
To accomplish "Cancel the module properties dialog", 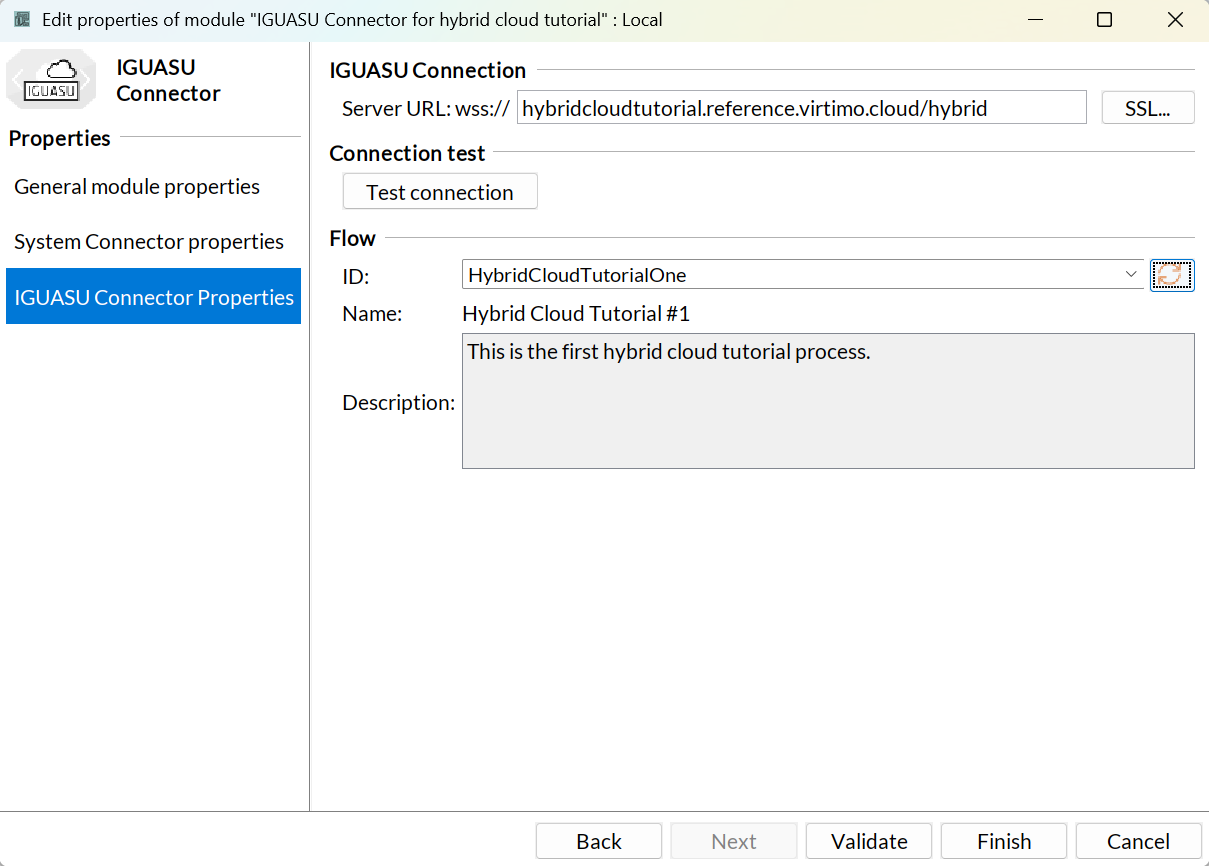I will point(1138,841).
